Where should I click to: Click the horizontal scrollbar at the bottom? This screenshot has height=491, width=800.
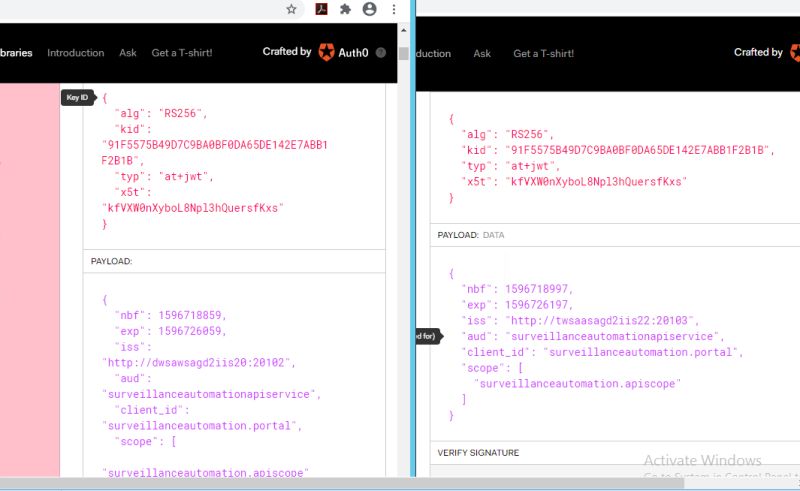tap(342, 483)
